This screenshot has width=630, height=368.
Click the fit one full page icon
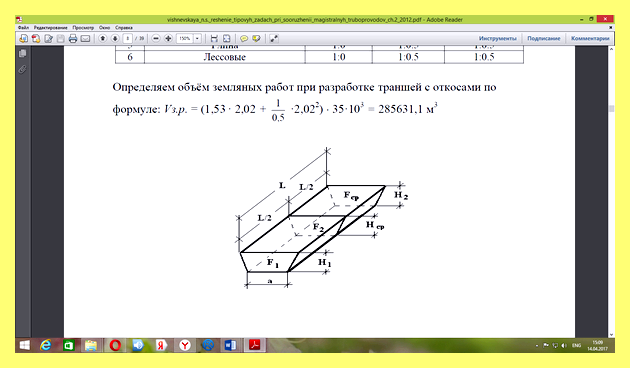[x=227, y=39]
